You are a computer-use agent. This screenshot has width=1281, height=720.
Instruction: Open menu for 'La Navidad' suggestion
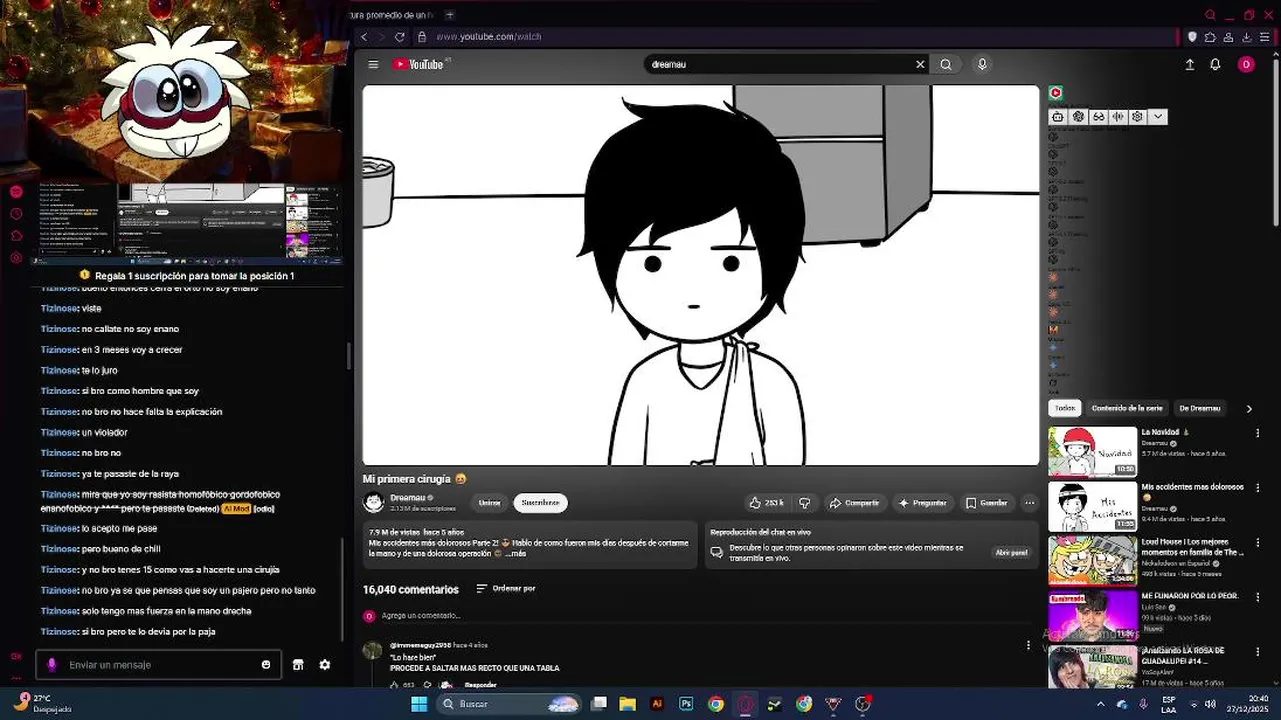[1258, 433]
